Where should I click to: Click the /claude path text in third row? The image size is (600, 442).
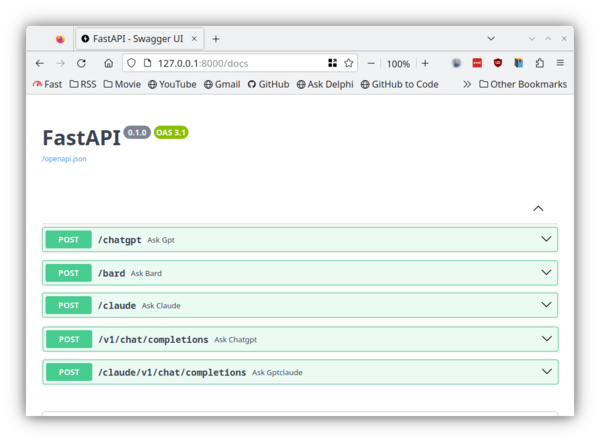117,305
